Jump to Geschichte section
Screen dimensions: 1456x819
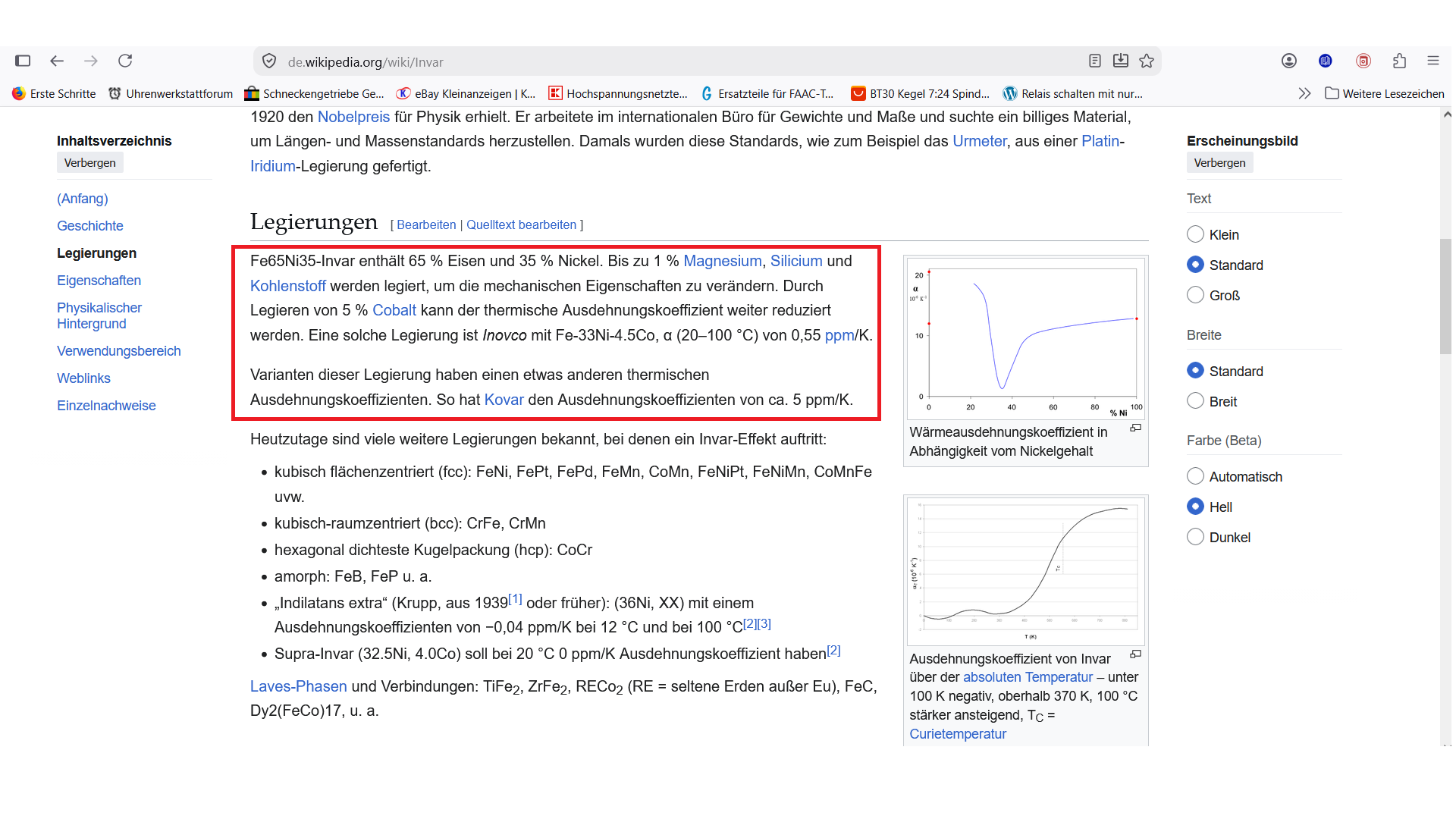[x=90, y=226]
